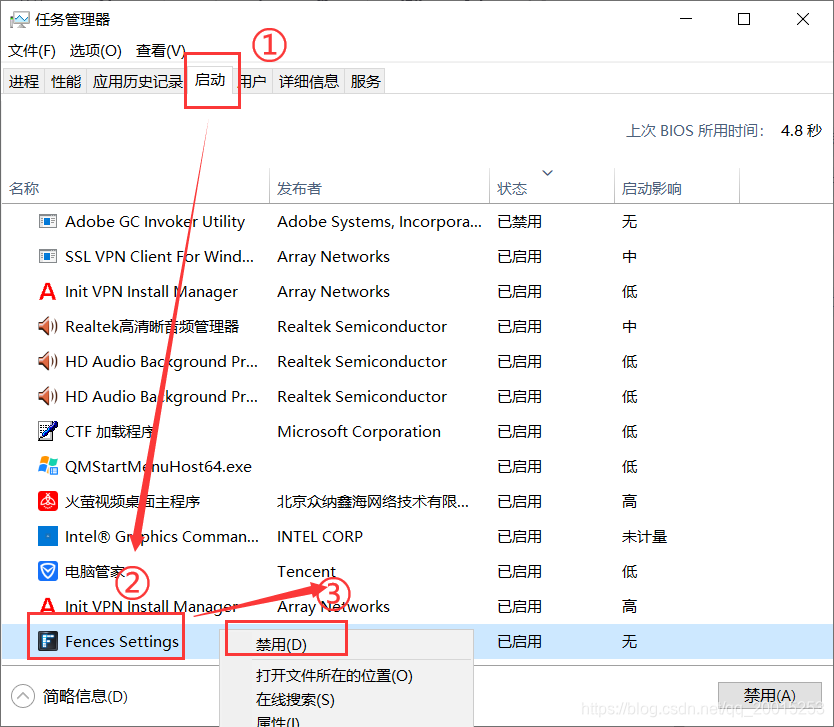Click the 未计量 startup impact cell
This screenshot has height=727, width=834.
click(x=644, y=536)
